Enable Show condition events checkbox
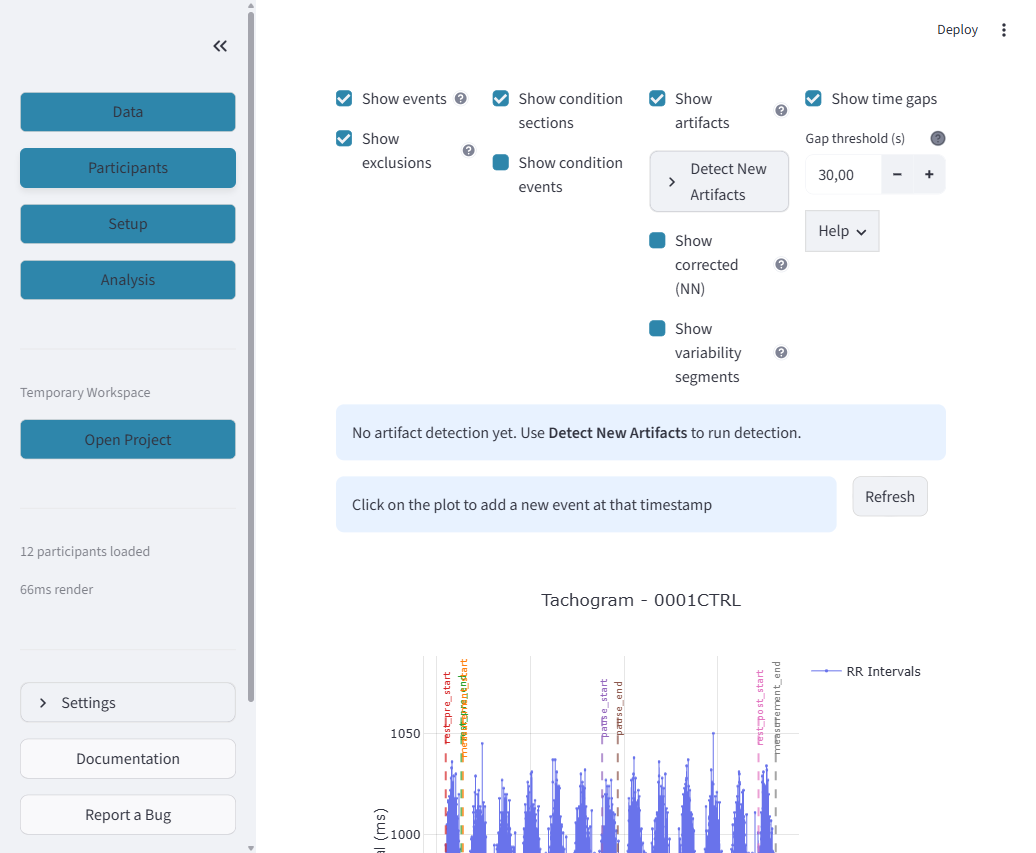 point(501,163)
